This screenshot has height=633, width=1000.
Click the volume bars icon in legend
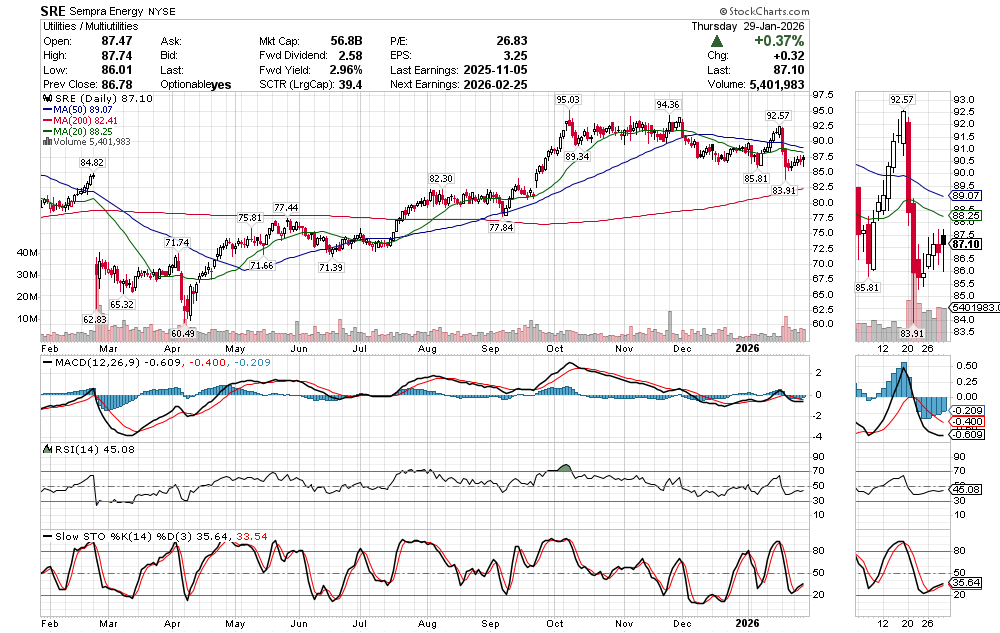(x=45, y=142)
